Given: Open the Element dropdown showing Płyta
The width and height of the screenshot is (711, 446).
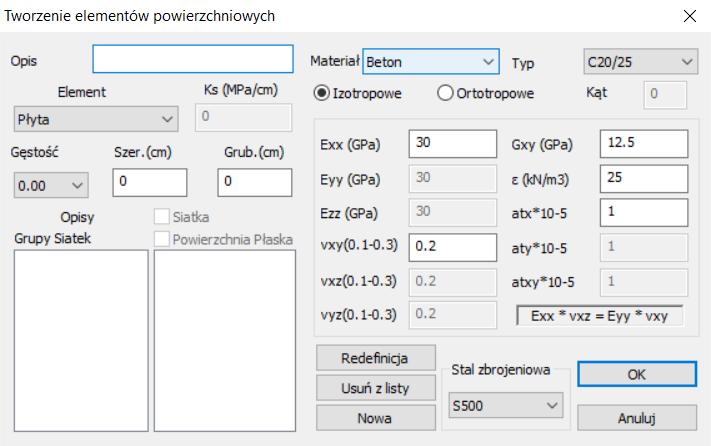Looking at the screenshot, I should [96, 119].
